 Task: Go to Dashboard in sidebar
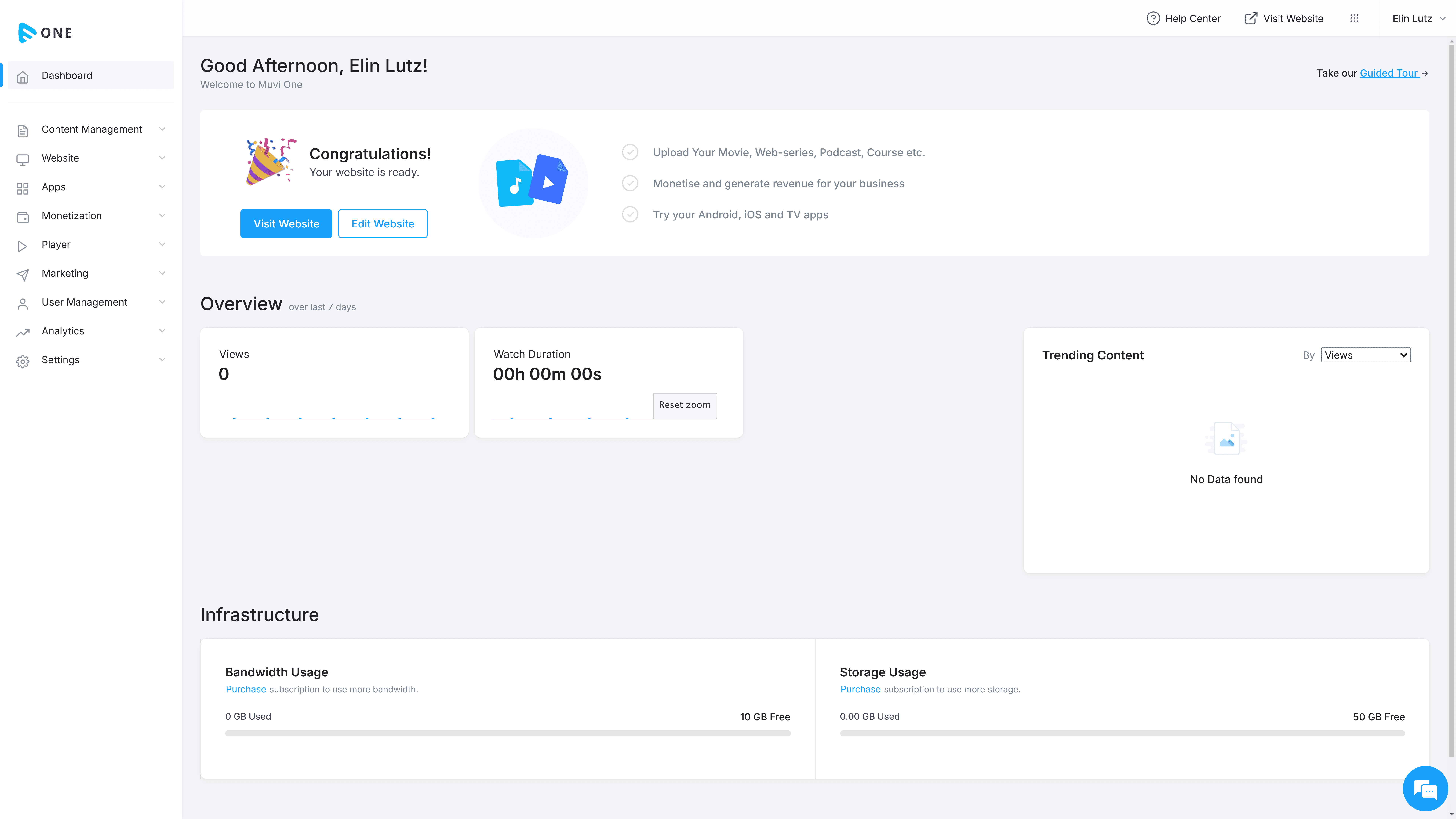click(x=91, y=75)
